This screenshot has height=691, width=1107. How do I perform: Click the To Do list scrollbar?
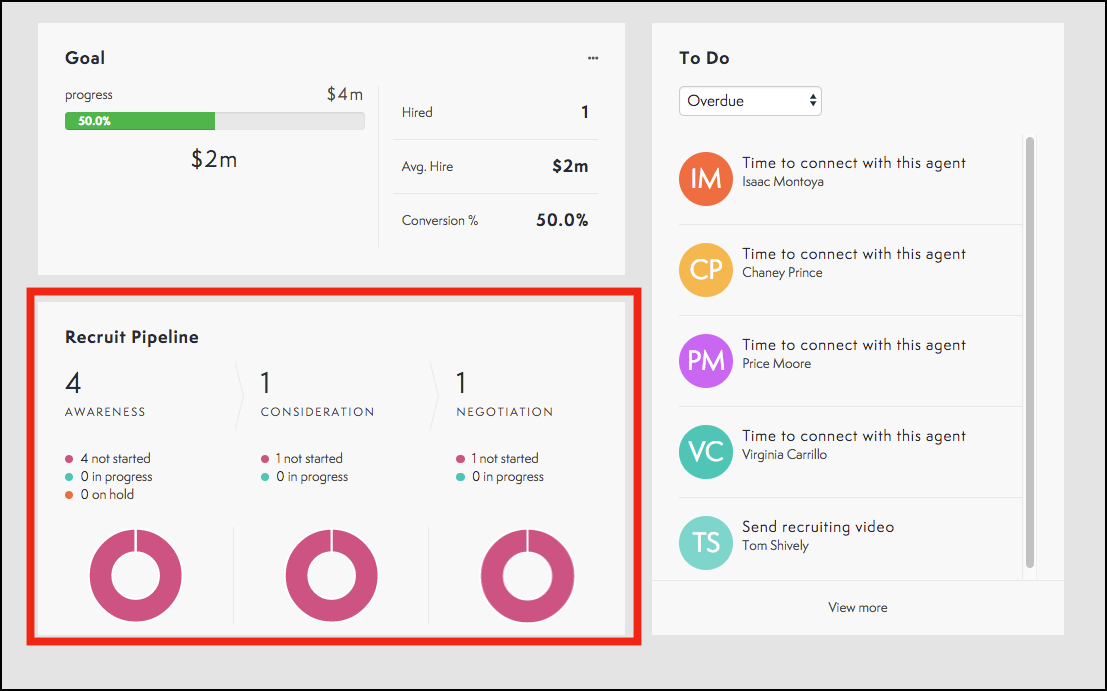pos(1031,350)
